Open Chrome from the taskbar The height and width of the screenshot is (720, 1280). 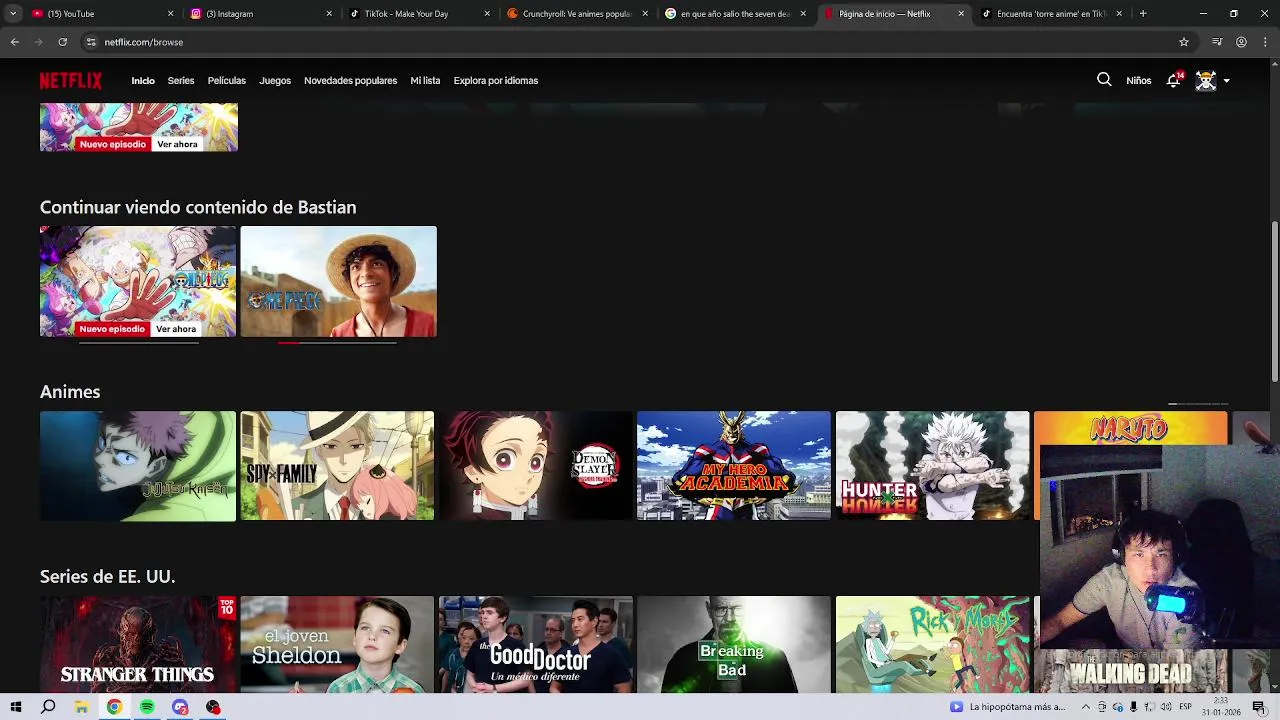tap(114, 707)
